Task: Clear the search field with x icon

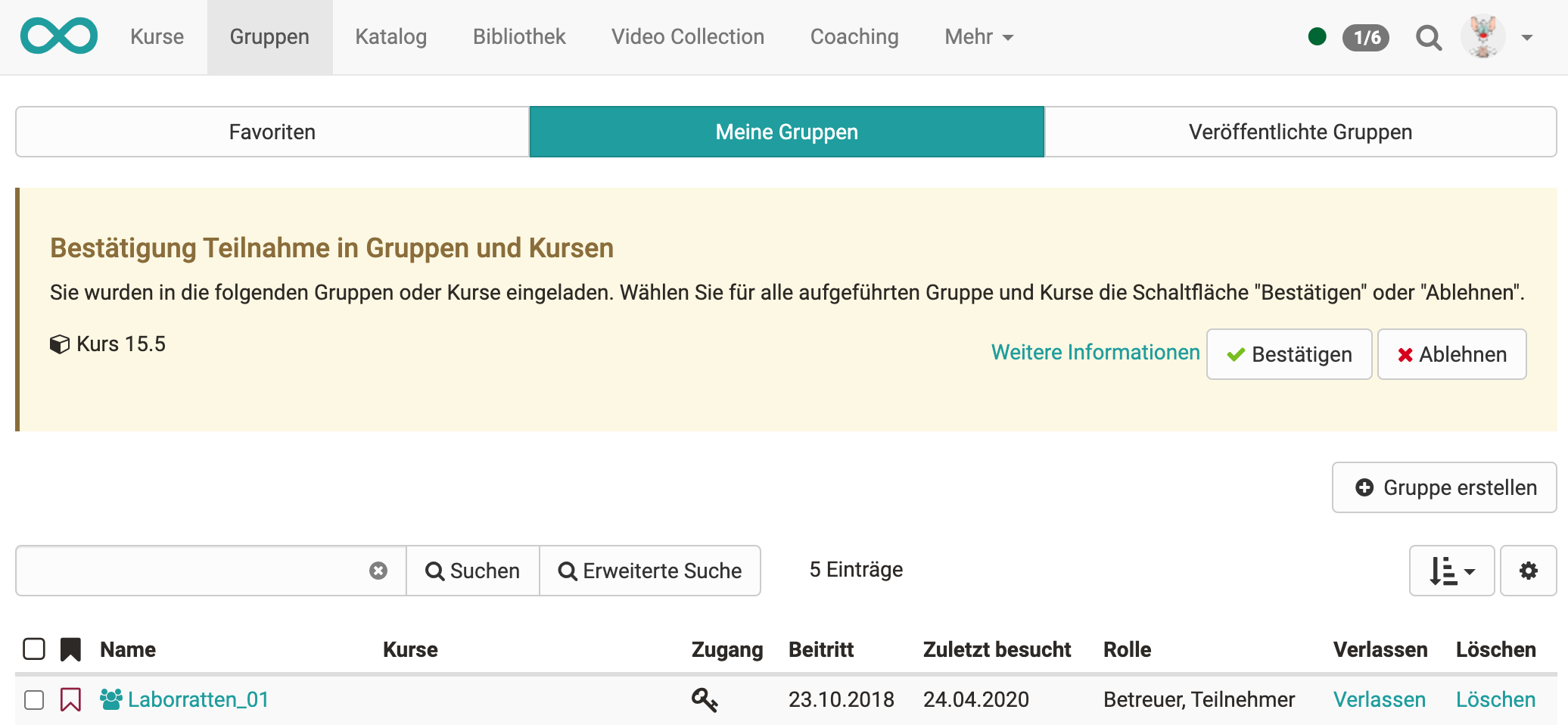Action: [x=378, y=571]
